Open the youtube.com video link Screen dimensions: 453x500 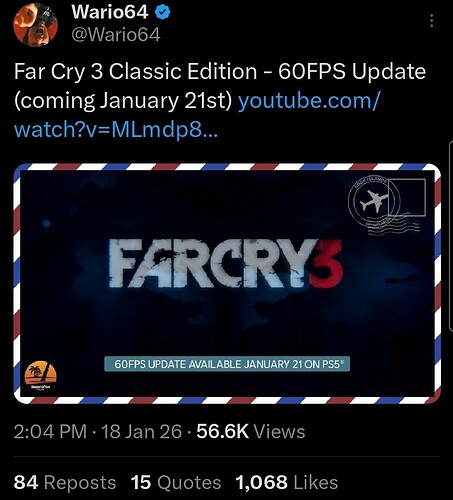[197, 115]
